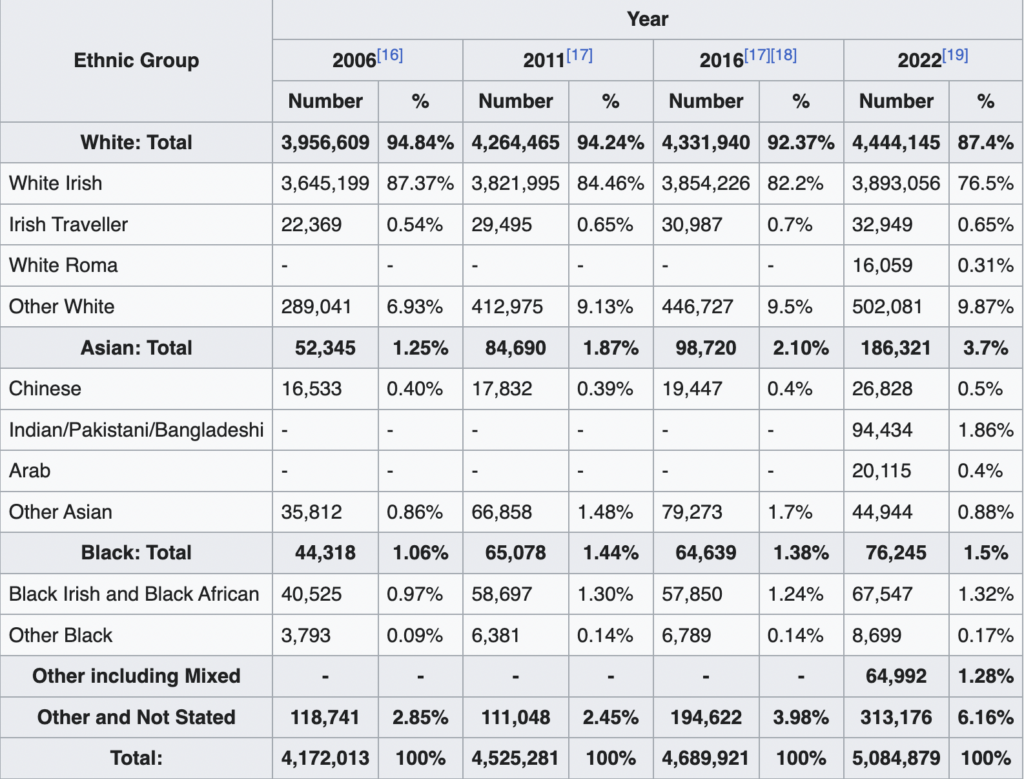Image resolution: width=1024 pixels, height=779 pixels.
Task: Open citation [16] beside 2006
Action: click(390, 55)
